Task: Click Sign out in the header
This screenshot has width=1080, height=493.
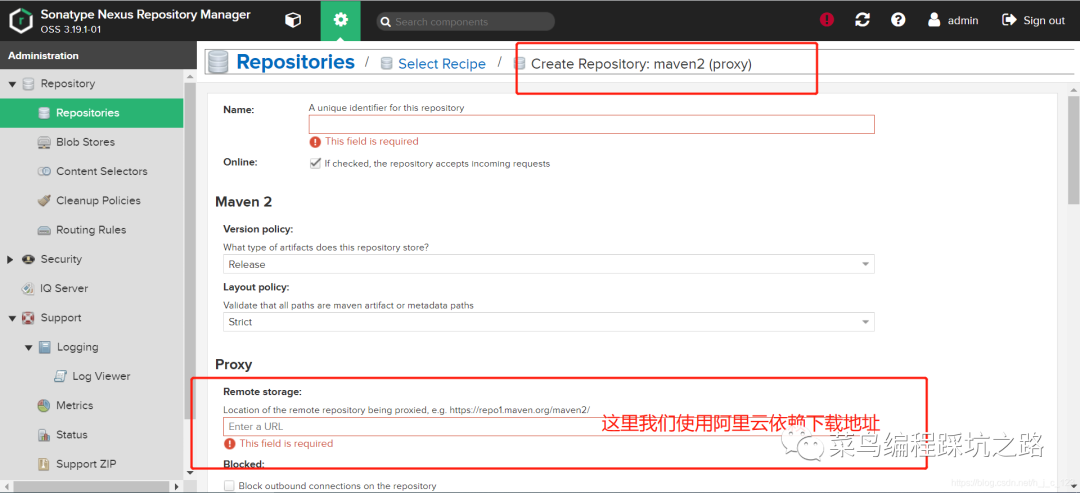Action: click(1033, 20)
